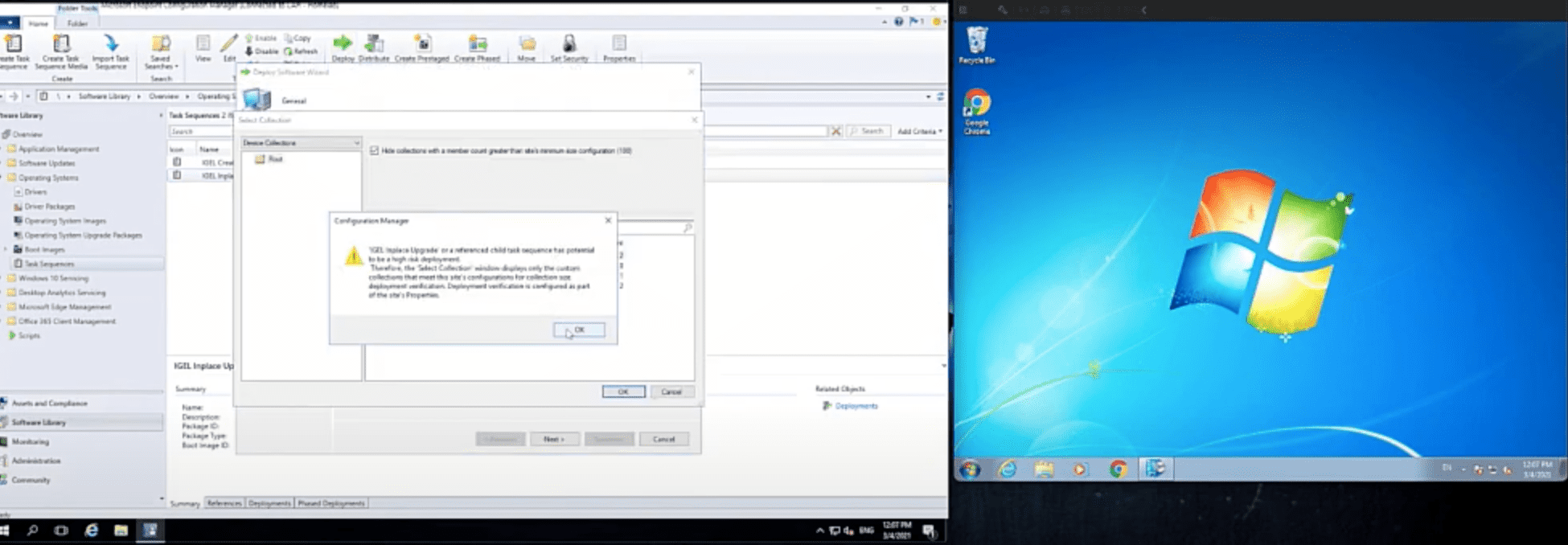
Task: Click Distribute Content ribbon icon
Action: [374, 48]
